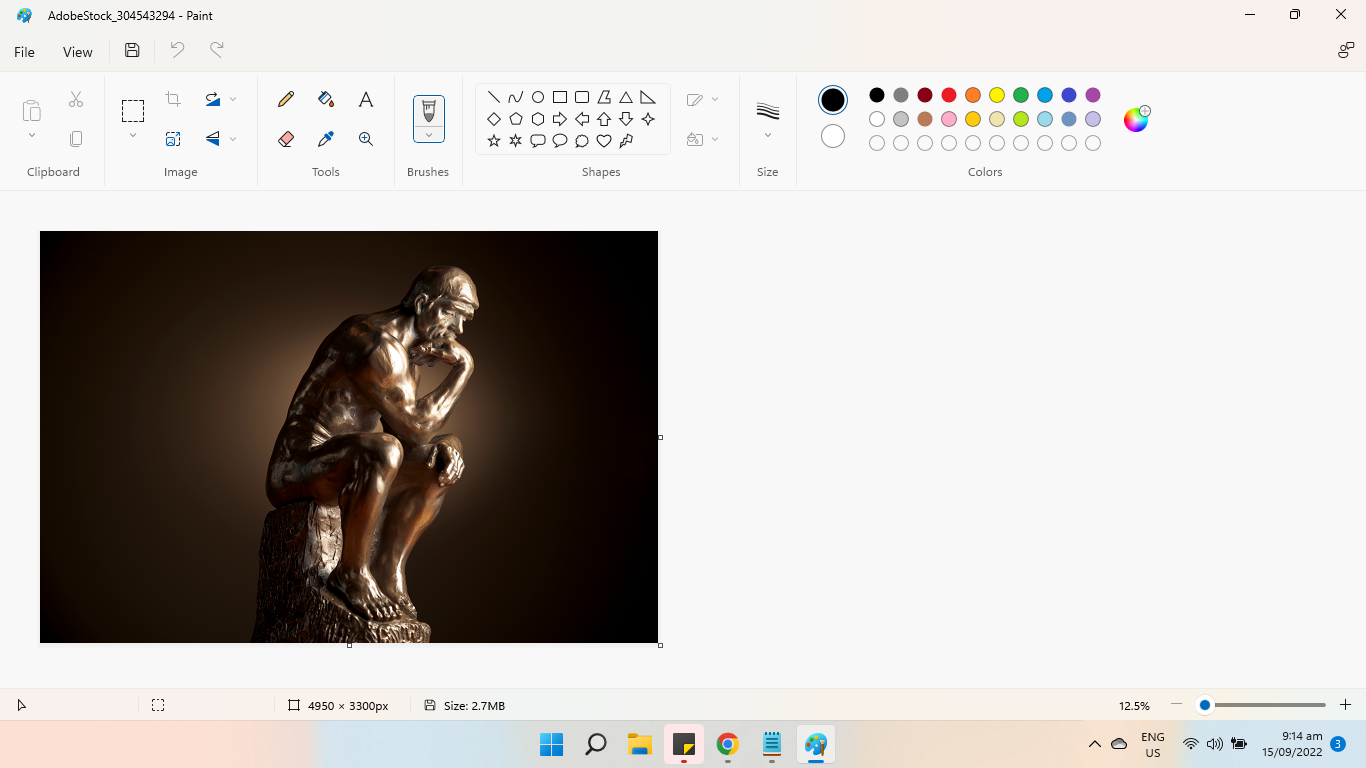Screen dimensions: 1366x768
Task: Select the Fill bucket tool
Action: 326,99
